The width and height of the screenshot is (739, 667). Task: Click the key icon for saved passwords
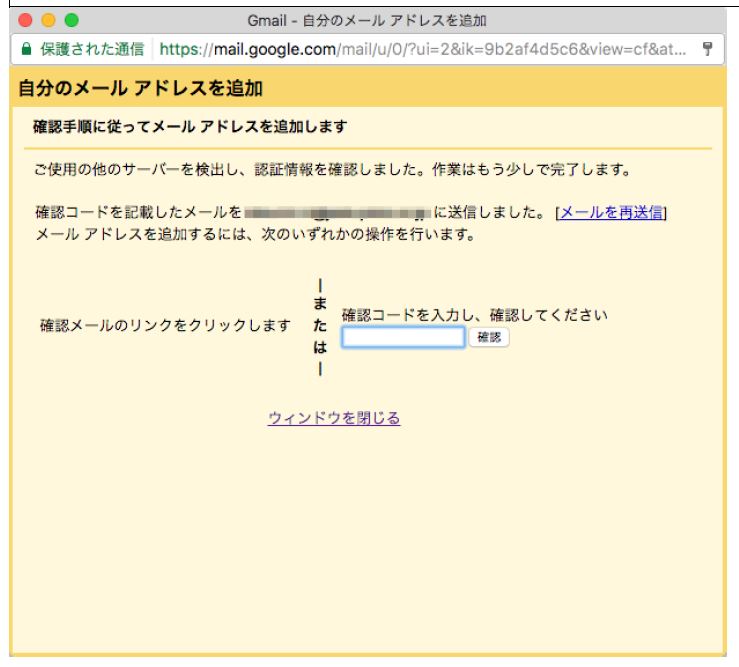click(707, 49)
